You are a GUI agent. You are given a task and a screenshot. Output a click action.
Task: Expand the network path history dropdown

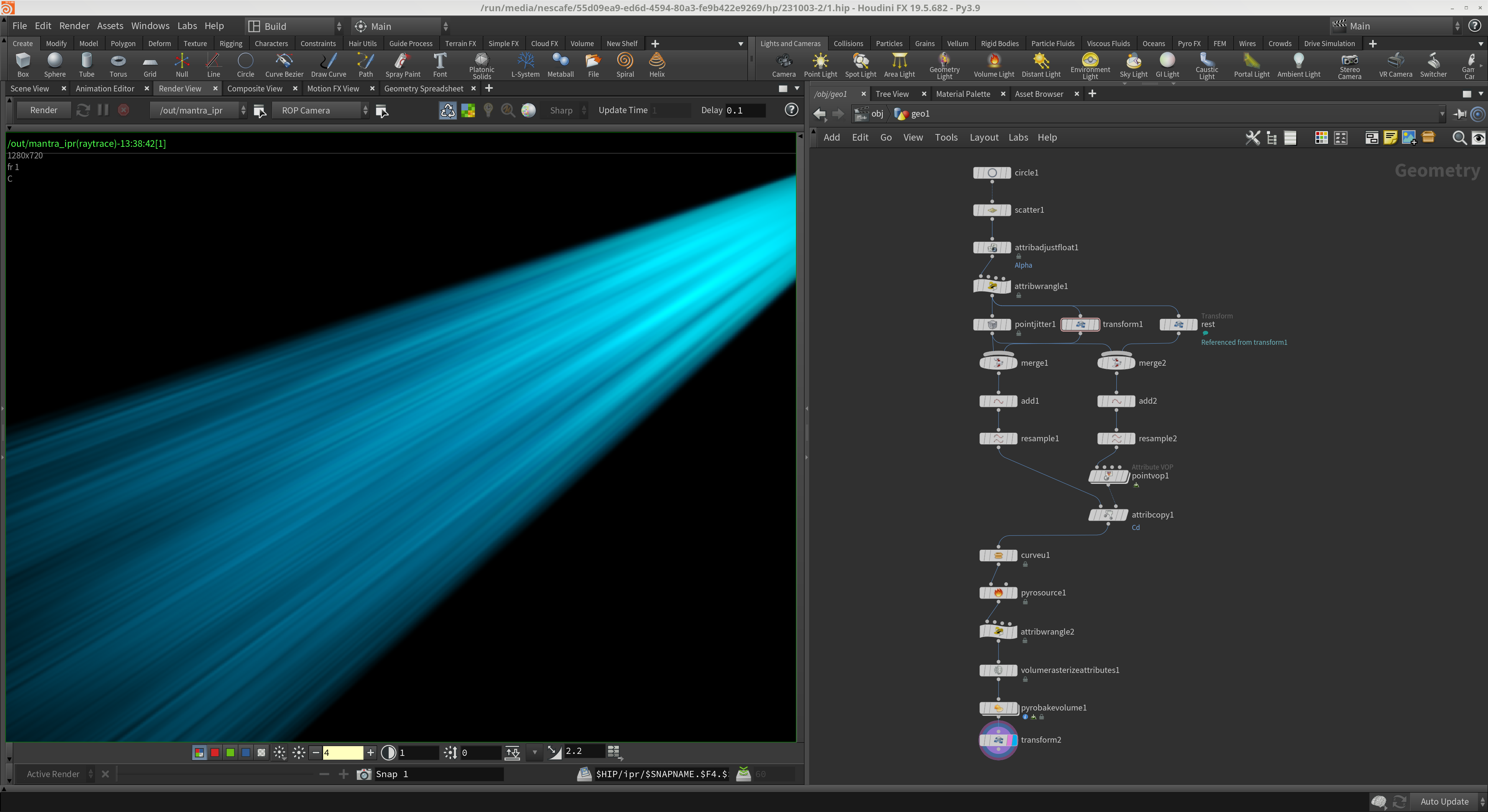(x=1442, y=114)
